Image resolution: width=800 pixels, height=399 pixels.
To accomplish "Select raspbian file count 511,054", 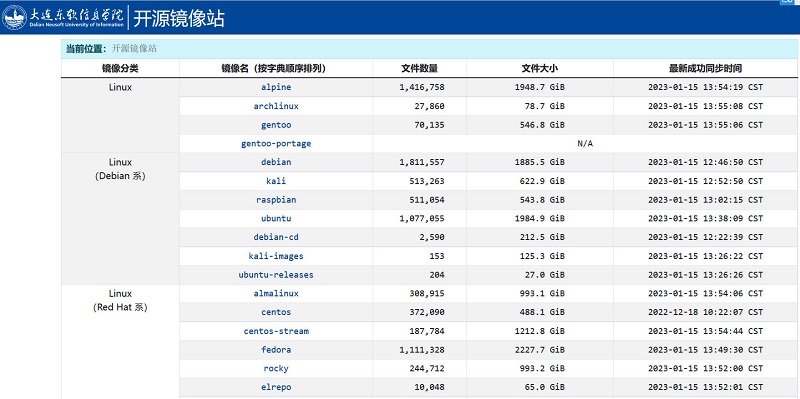I will click(x=427, y=200).
